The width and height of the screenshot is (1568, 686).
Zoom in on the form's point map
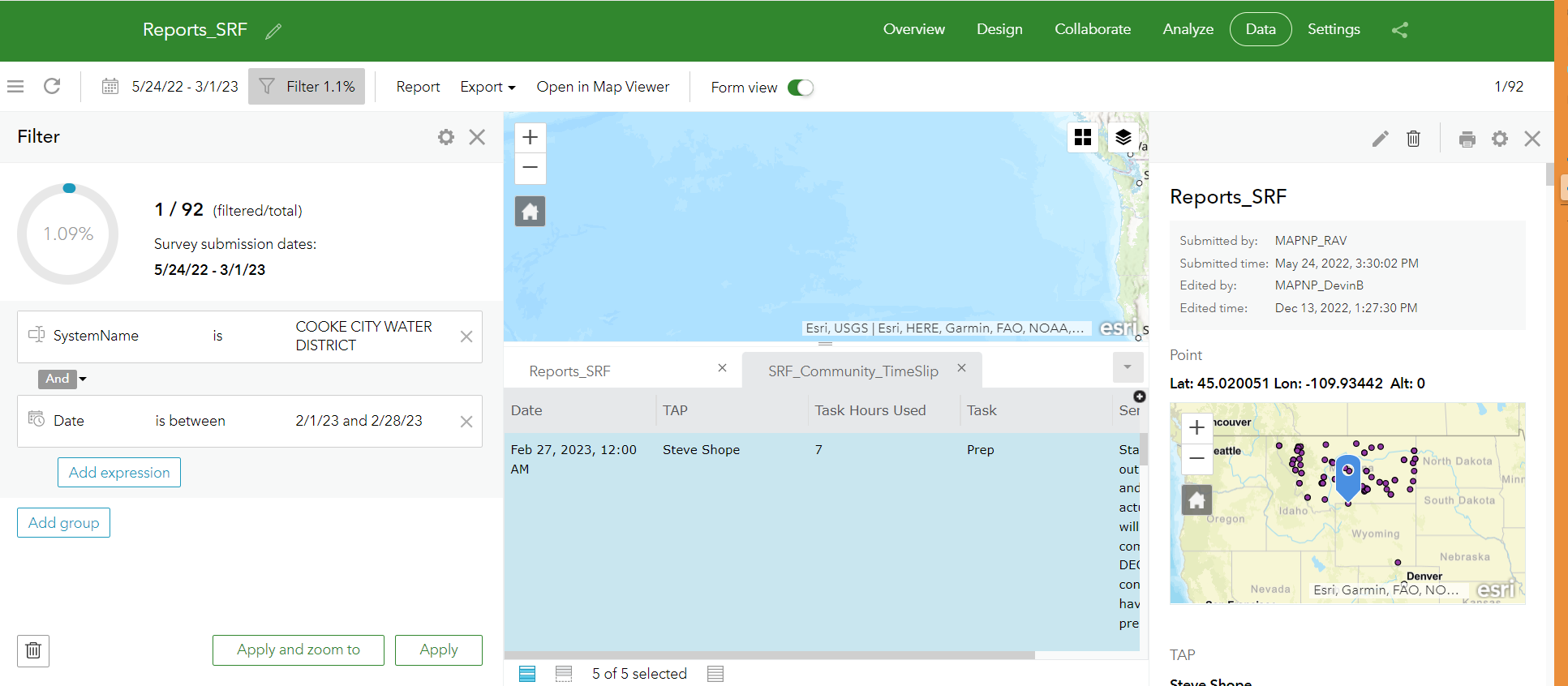click(x=1197, y=427)
